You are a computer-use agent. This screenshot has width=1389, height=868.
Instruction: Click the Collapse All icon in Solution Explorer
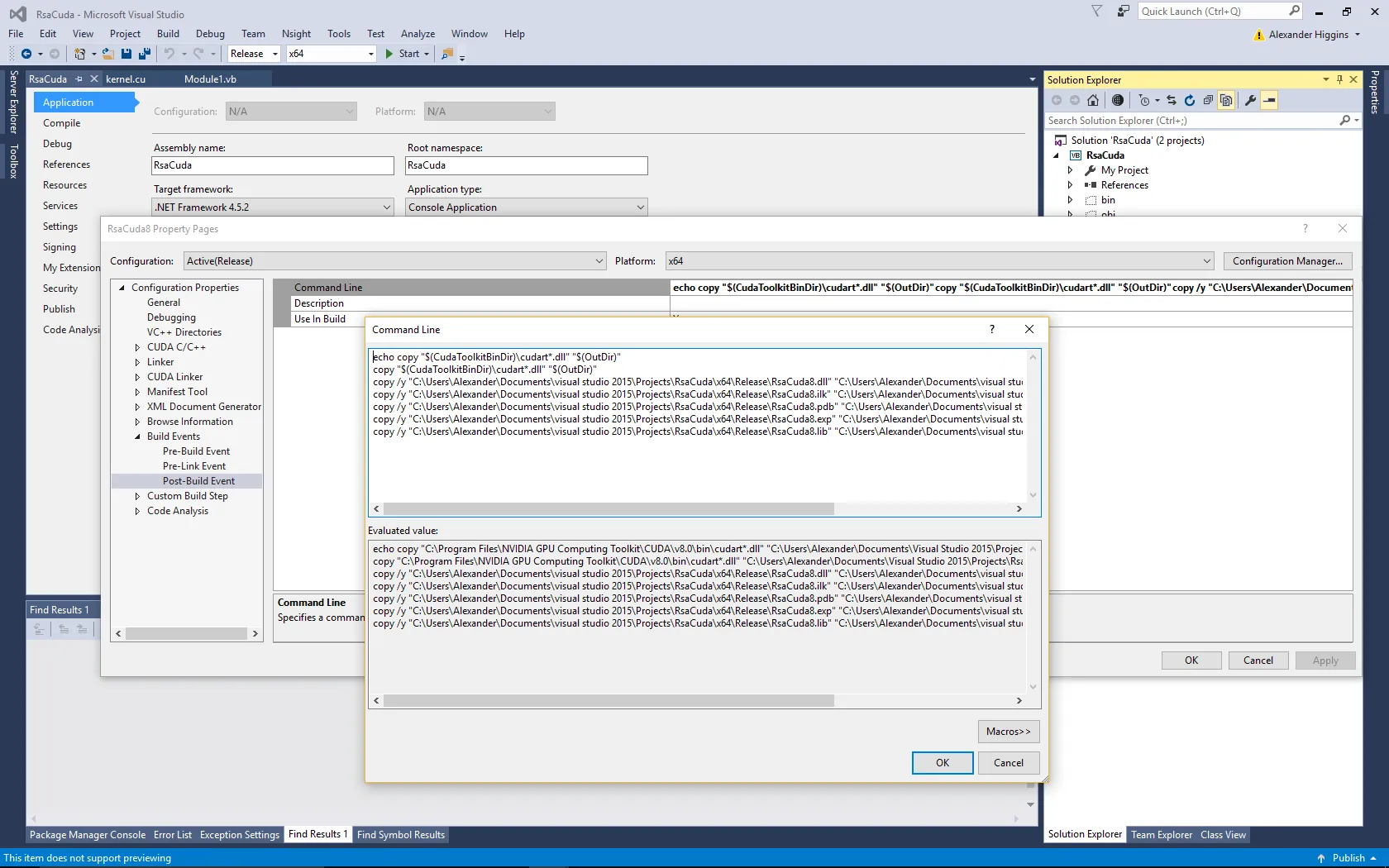(x=1208, y=100)
